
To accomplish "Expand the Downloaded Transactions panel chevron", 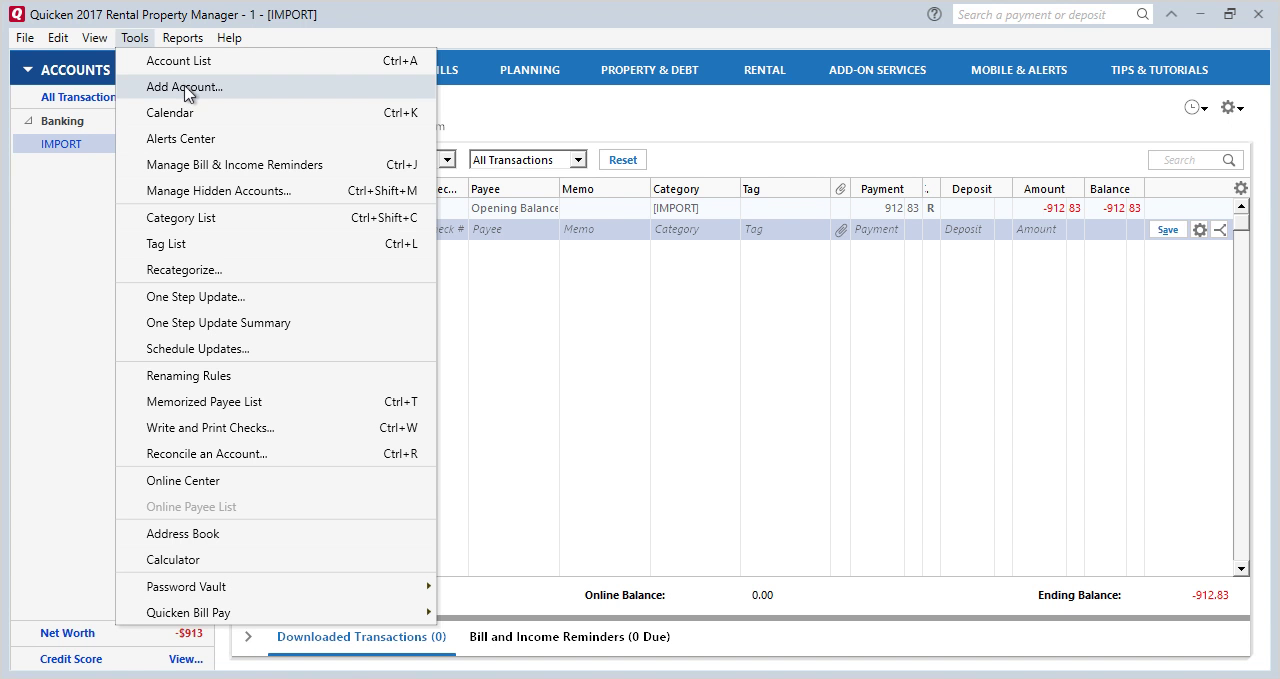I will click(248, 637).
